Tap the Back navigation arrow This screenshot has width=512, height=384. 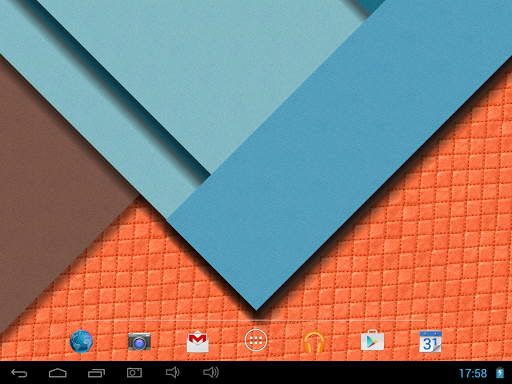pos(19,373)
